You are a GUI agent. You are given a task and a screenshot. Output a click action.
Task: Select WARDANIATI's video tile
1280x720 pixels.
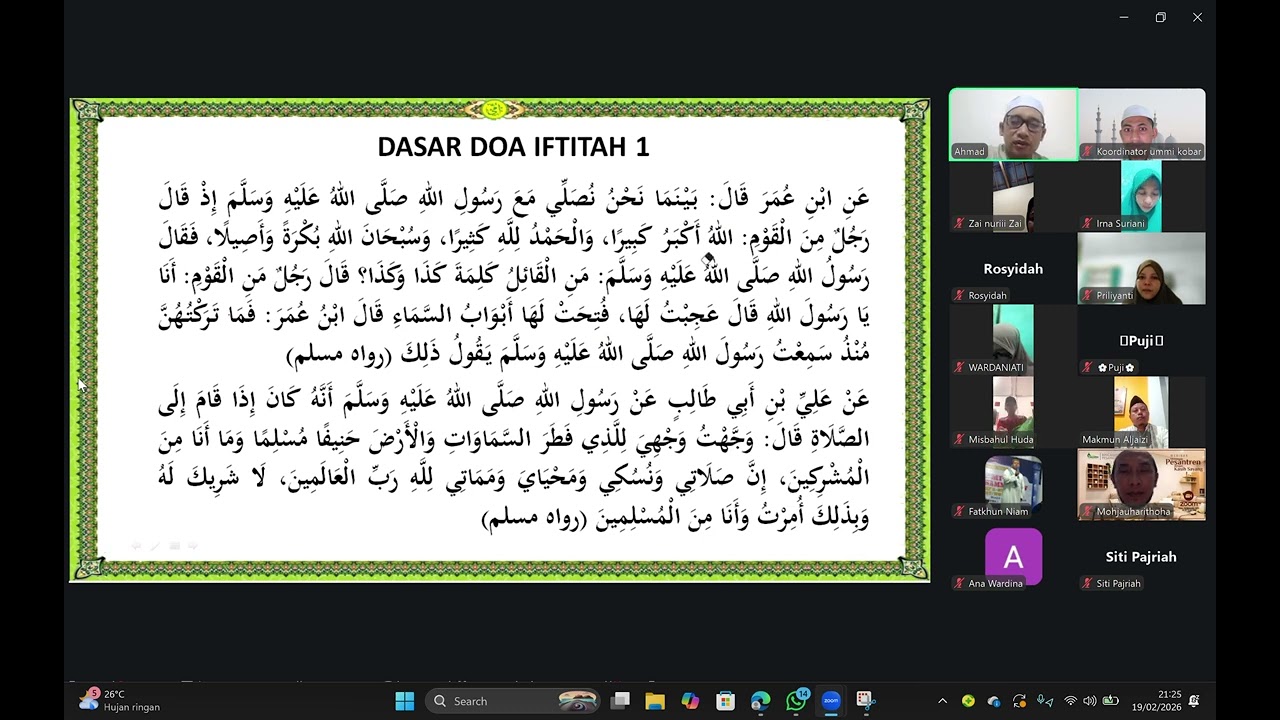pos(1013,340)
